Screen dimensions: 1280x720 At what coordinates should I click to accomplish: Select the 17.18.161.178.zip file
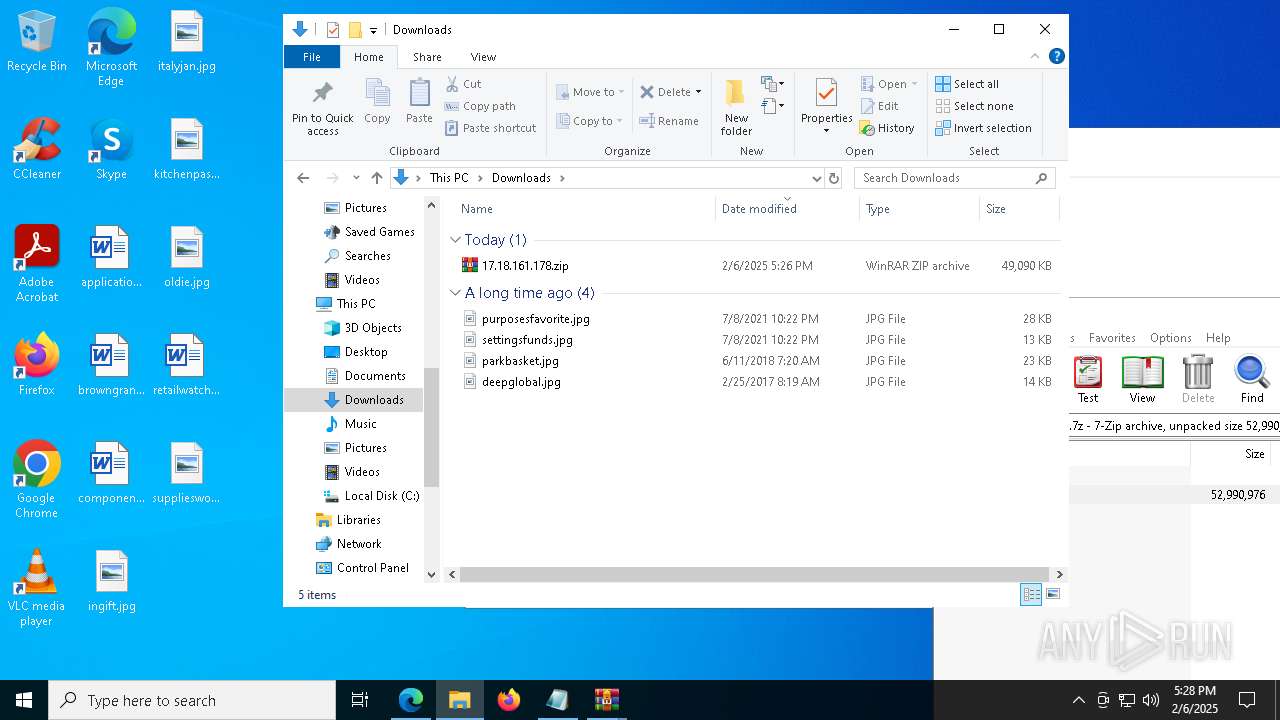(x=525, y=266)
